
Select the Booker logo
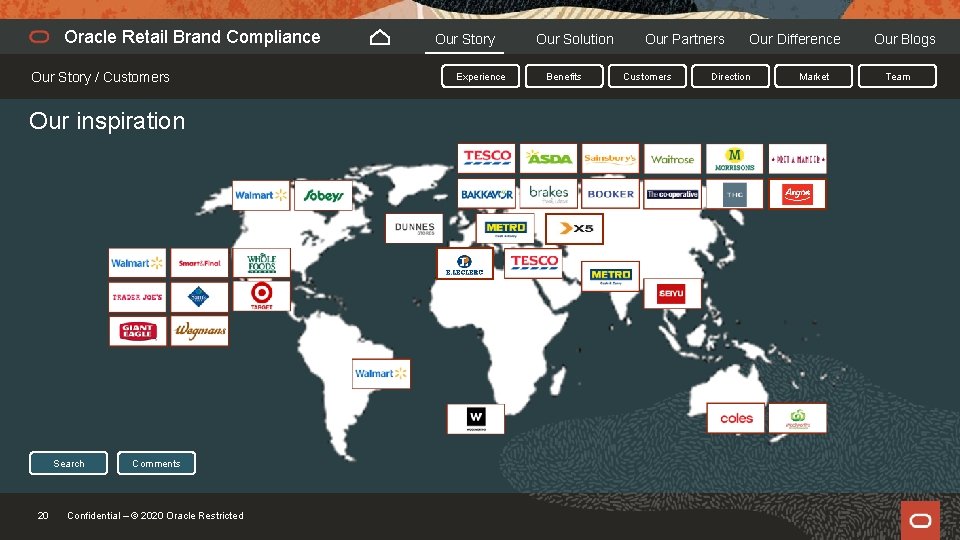(610, 194)
